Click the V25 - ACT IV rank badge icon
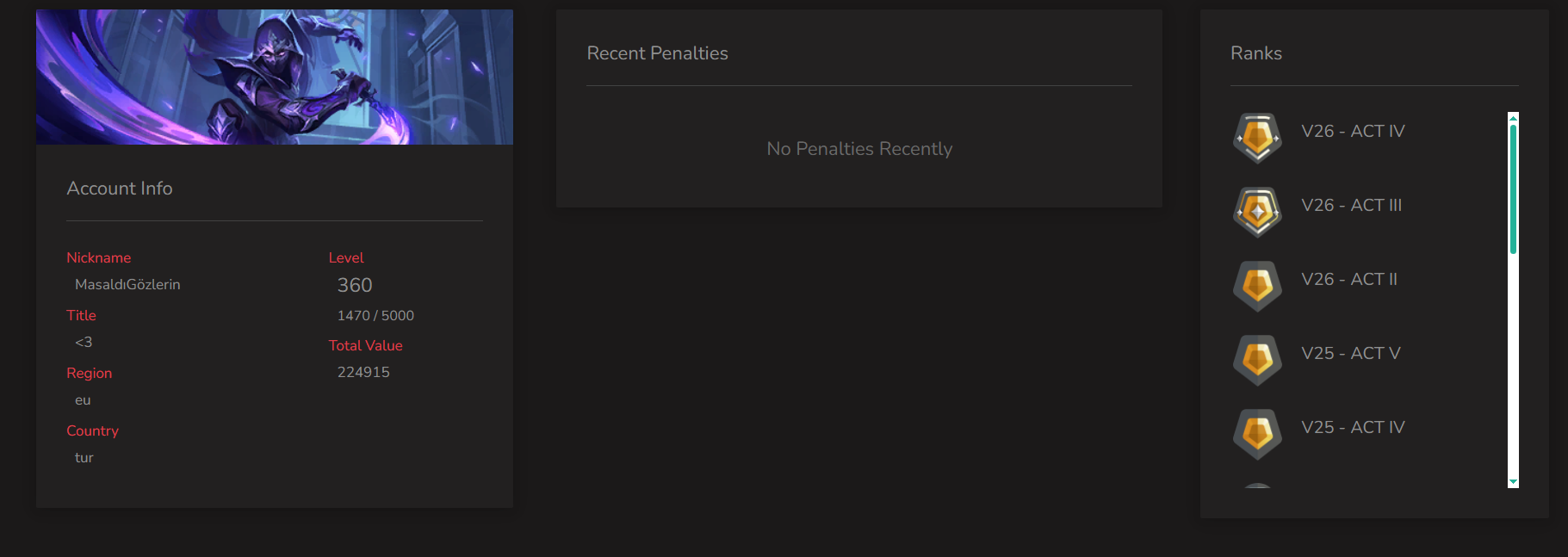Image resolution: width=1568 pixels, height=557 pixels. pos(1257,434)
